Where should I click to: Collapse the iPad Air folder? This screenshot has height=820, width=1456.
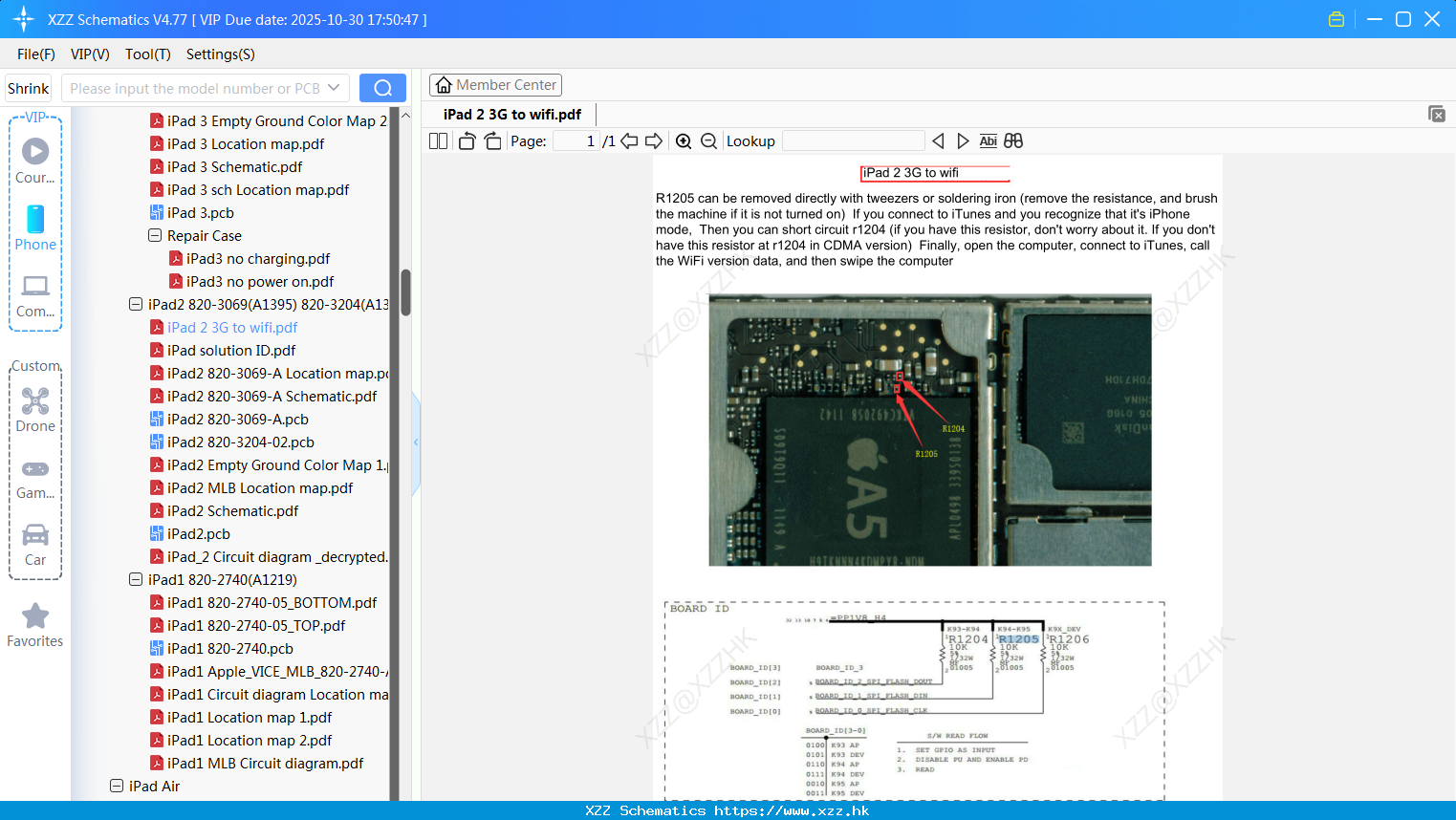point(117,786)
